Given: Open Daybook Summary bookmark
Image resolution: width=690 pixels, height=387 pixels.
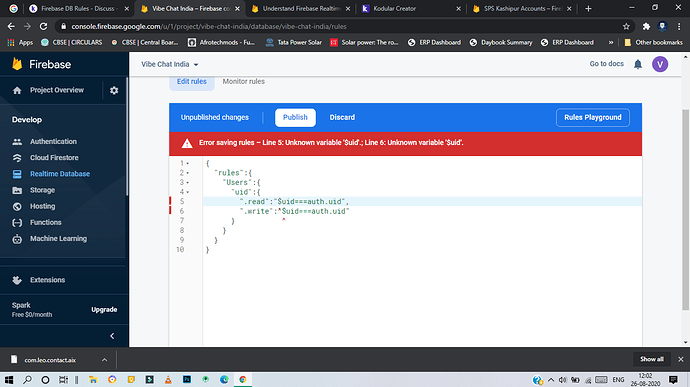Looking at the screenshot, I should point(501,43).
